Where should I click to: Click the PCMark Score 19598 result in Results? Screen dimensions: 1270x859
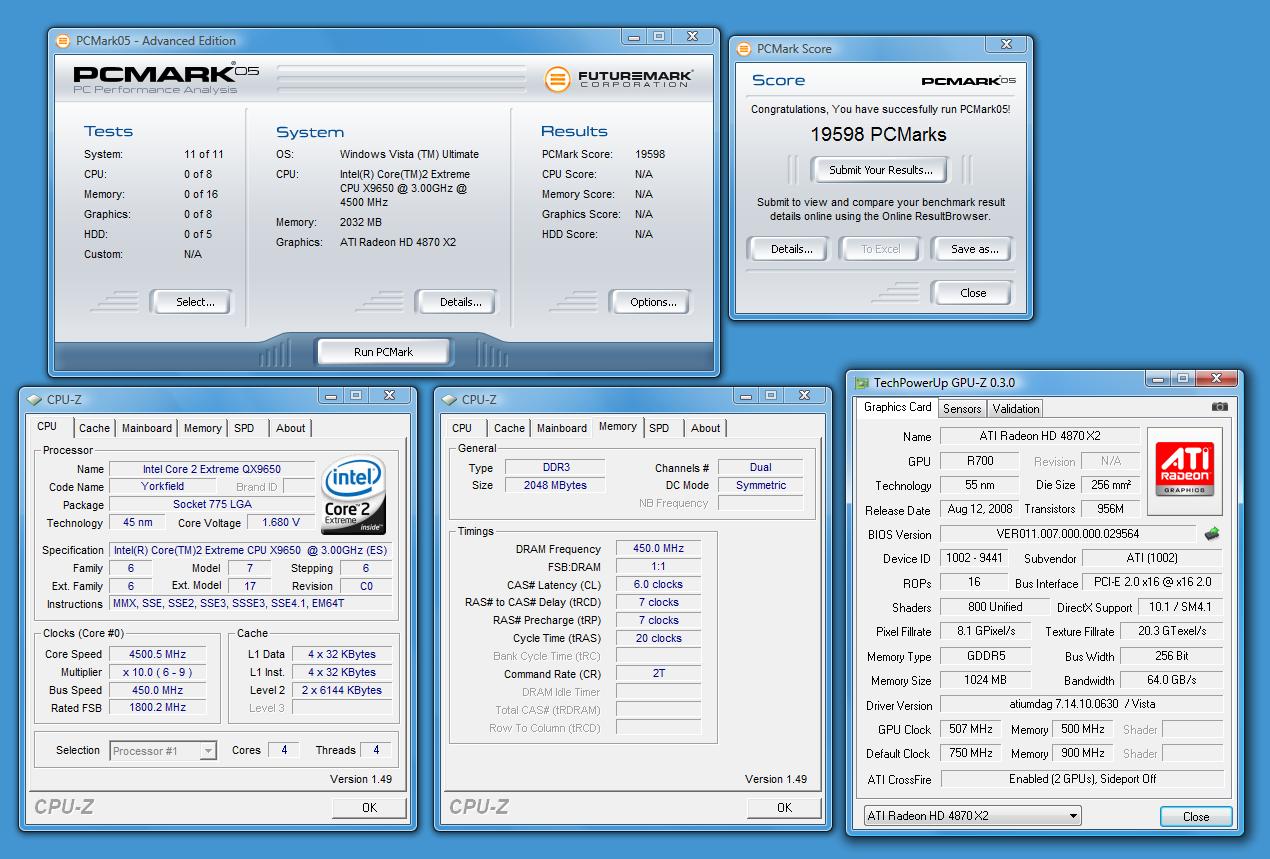click(650, 154)
